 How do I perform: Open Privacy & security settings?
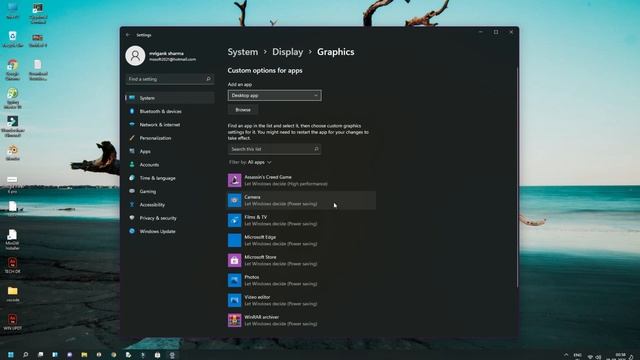click(x=170, y=218)
